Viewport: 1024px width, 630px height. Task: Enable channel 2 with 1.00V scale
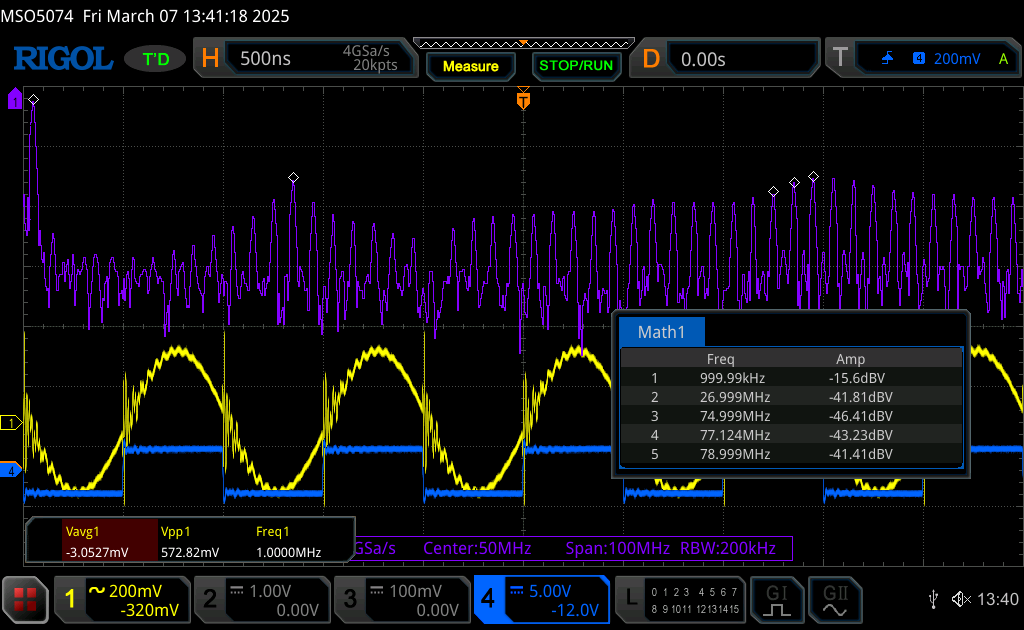pyautogui.click(x=260, y=599)
